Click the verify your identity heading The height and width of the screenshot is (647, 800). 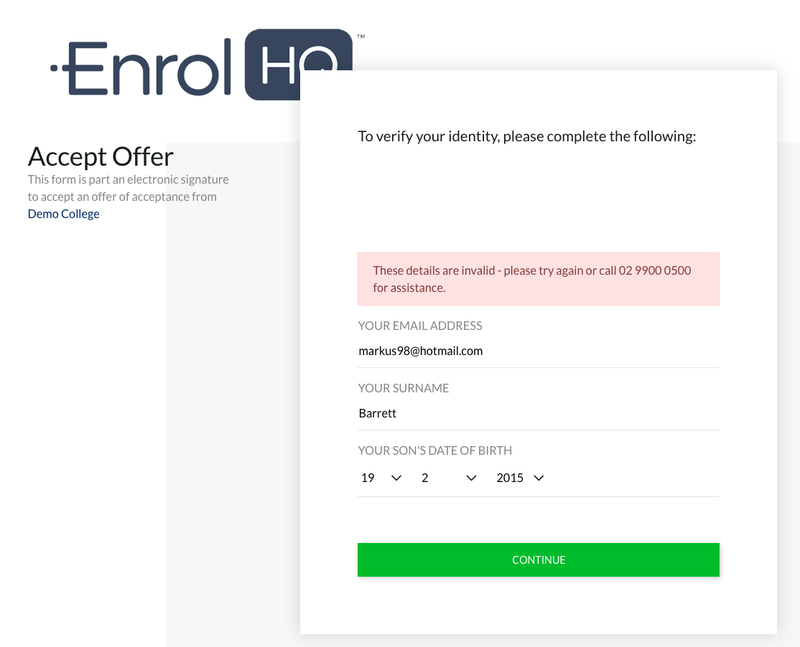pos(526,136)
